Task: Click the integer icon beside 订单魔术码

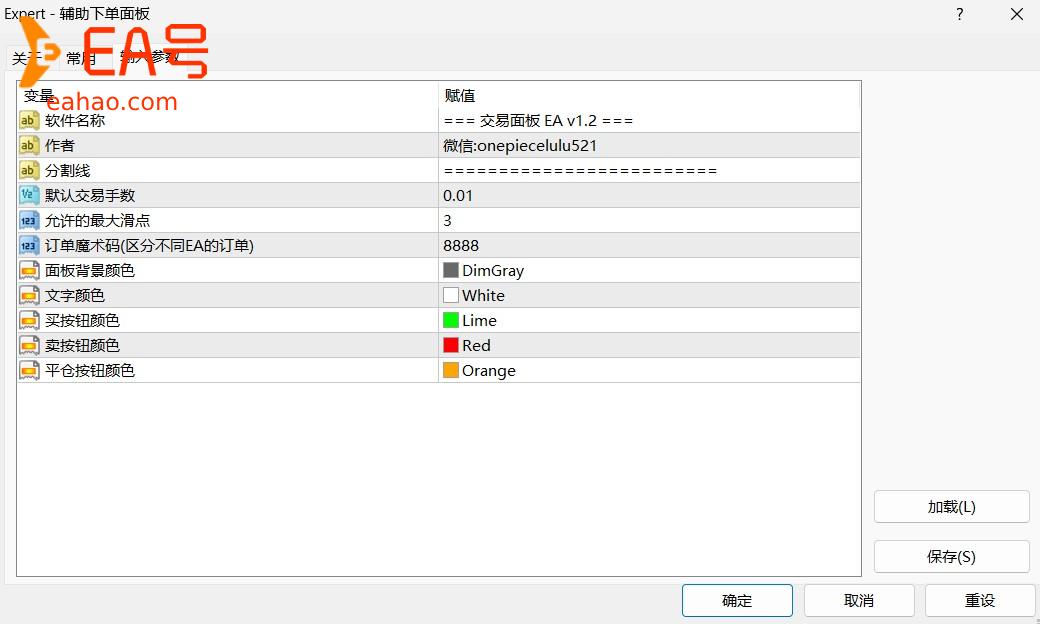Action: pos(29,246)
